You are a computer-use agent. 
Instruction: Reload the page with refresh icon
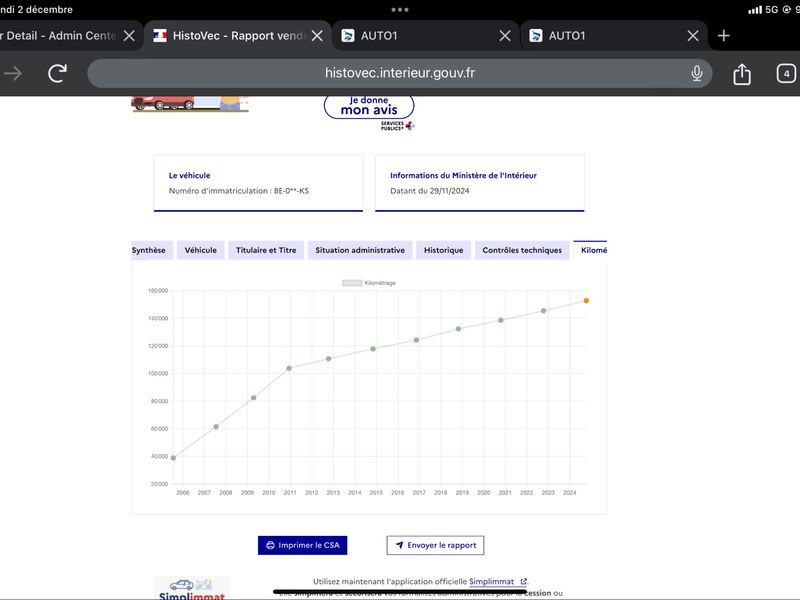(x=58, y=73)
